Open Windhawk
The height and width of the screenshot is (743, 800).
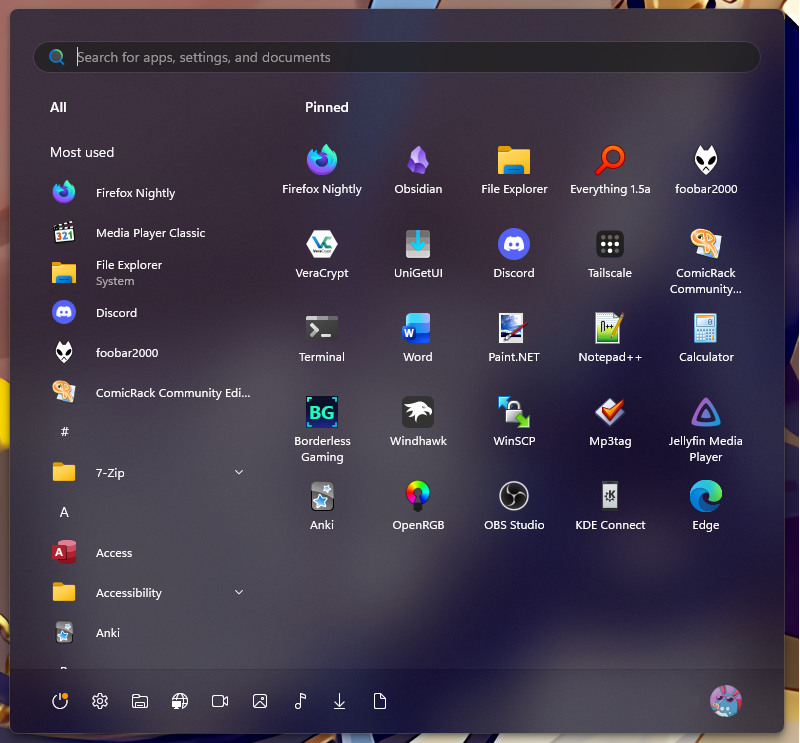pyautogui.click(x=418, y=422)
